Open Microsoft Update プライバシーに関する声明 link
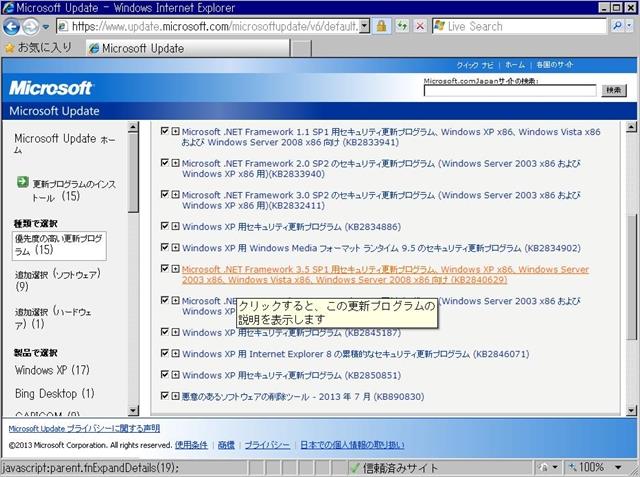640x477 pixels. [84, 428]
